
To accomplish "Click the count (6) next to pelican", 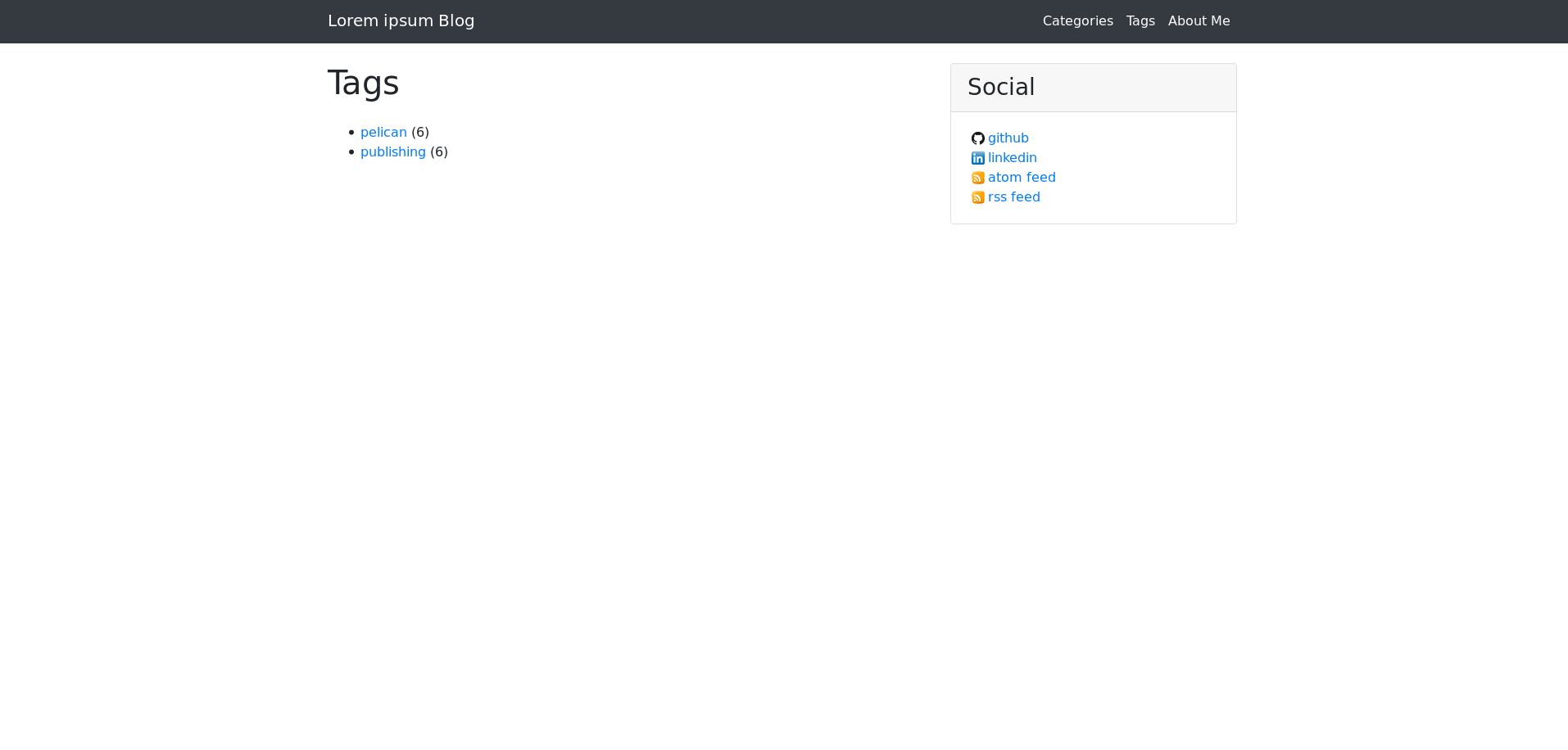I will tap(420, 133).
